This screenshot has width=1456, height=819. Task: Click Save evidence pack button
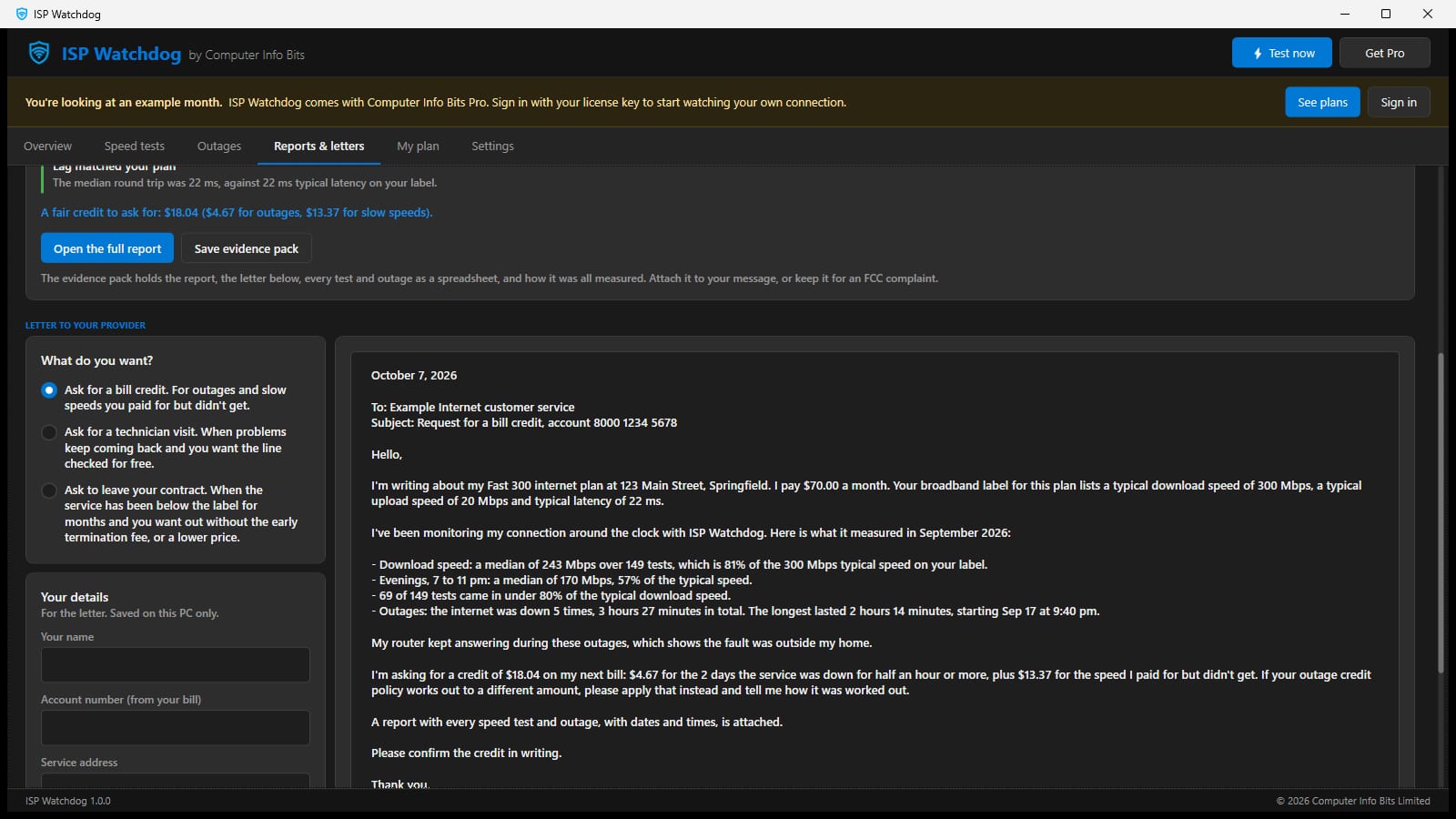point(247,248)
